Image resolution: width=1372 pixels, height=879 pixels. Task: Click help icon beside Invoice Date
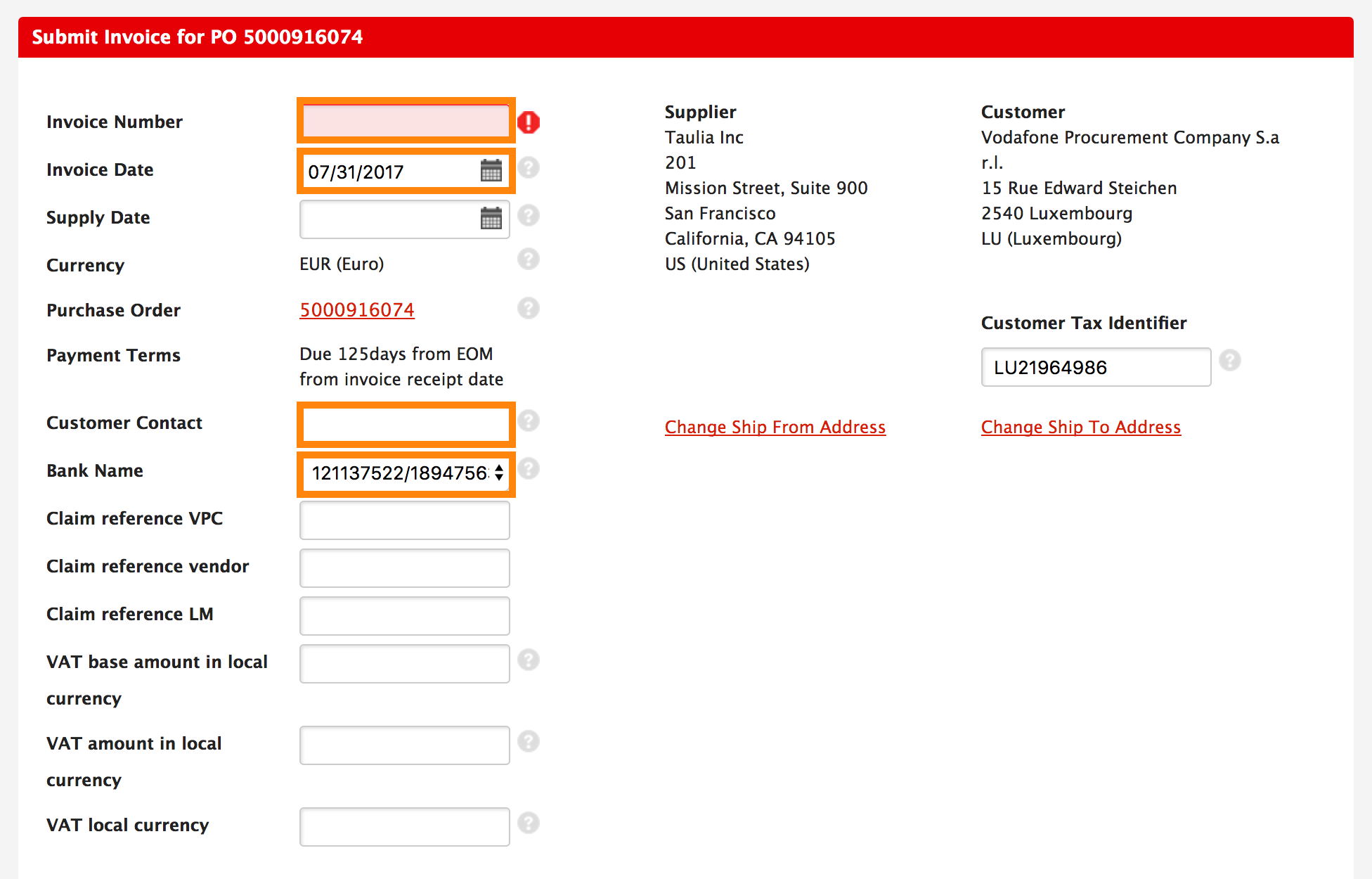529,168
